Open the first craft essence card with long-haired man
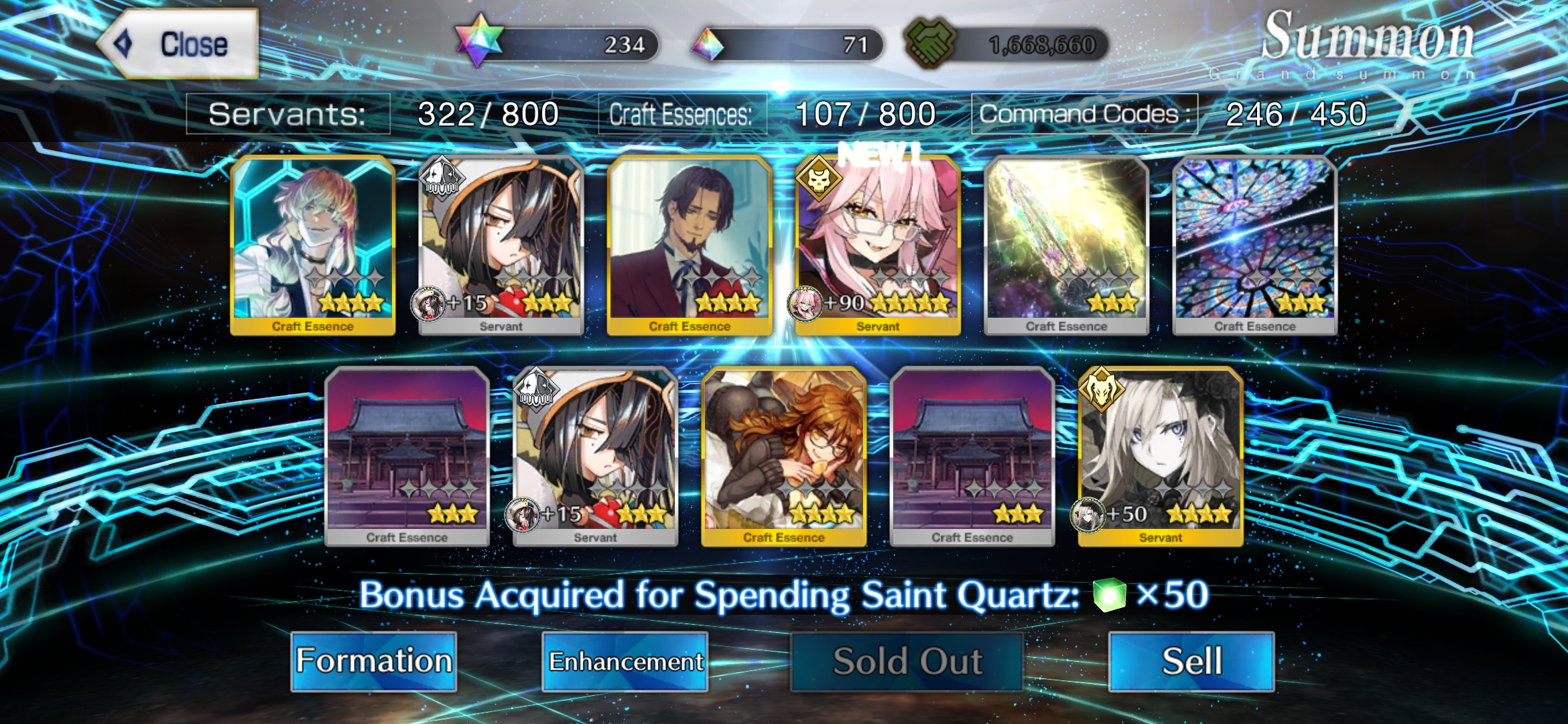This screenshot has width=1568, height=724. coord(313,245)
